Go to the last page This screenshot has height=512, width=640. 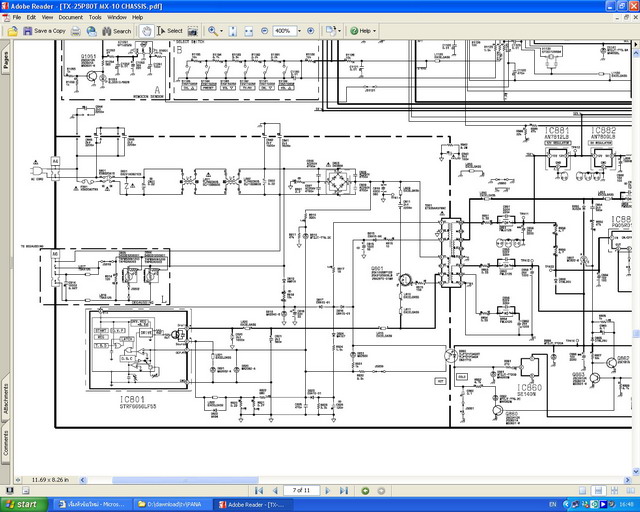[x=344, y=490]
